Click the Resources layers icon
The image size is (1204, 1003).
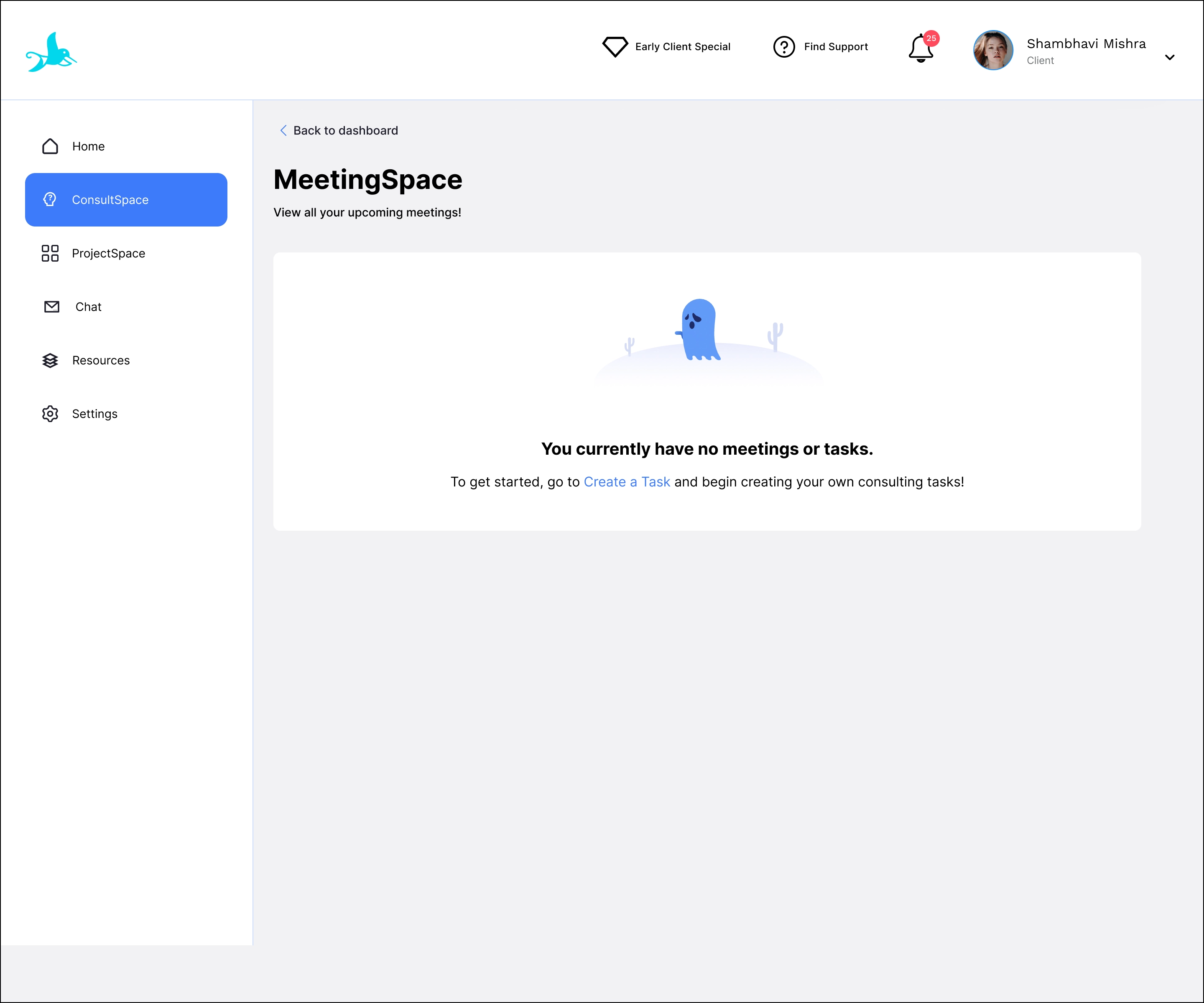(x=51, y=361)
